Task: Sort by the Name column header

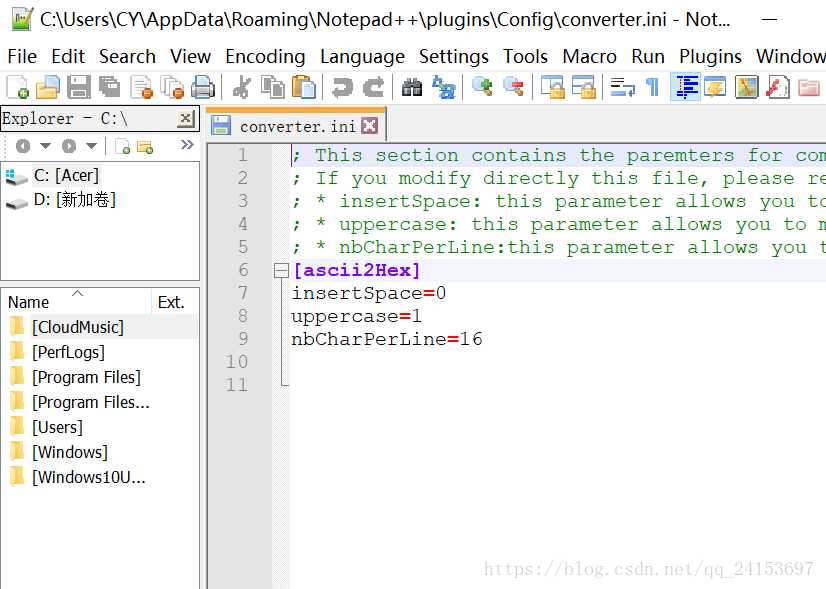Action: click(76, 302)
